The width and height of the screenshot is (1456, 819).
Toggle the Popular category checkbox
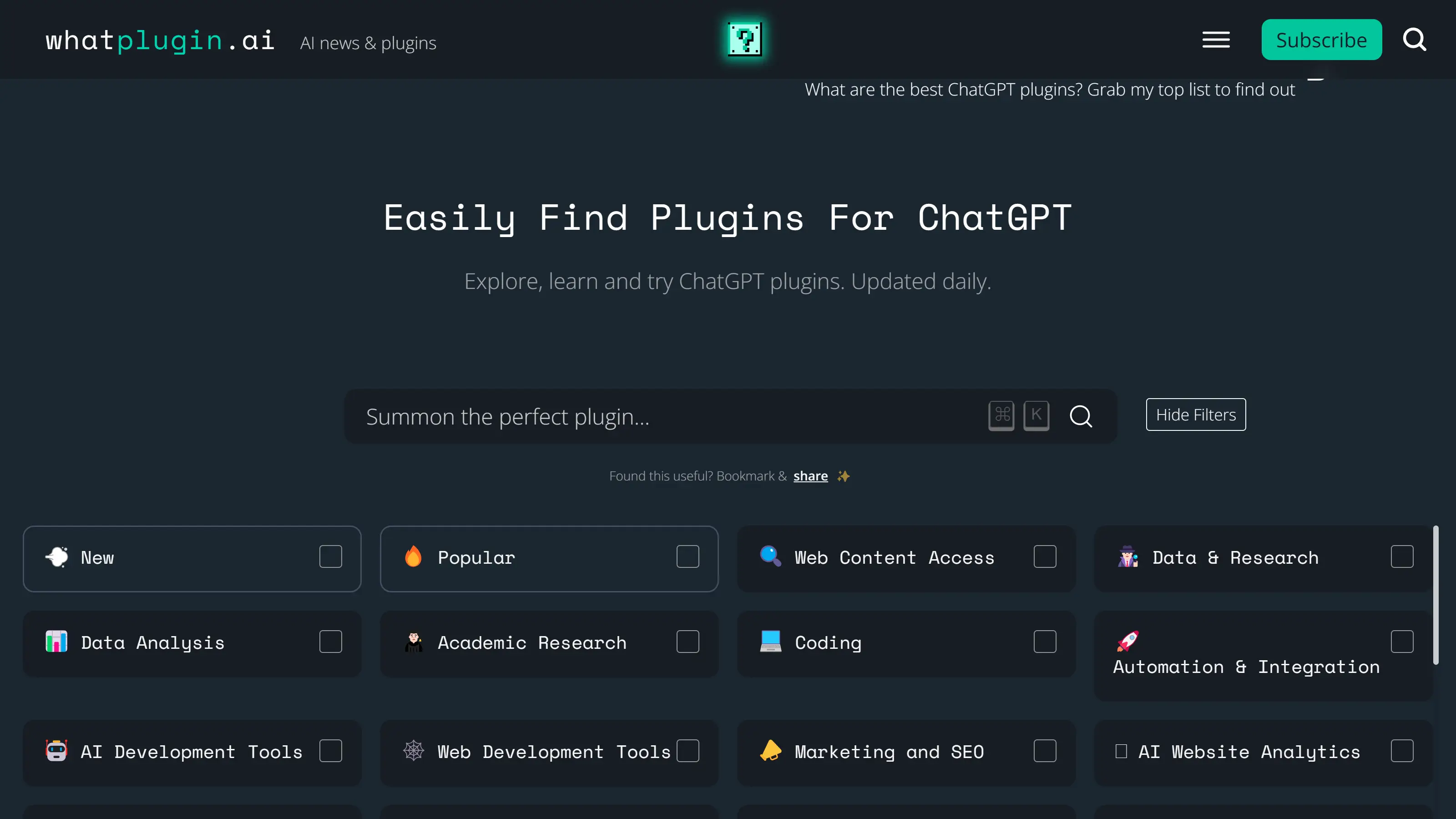[688, 557]
